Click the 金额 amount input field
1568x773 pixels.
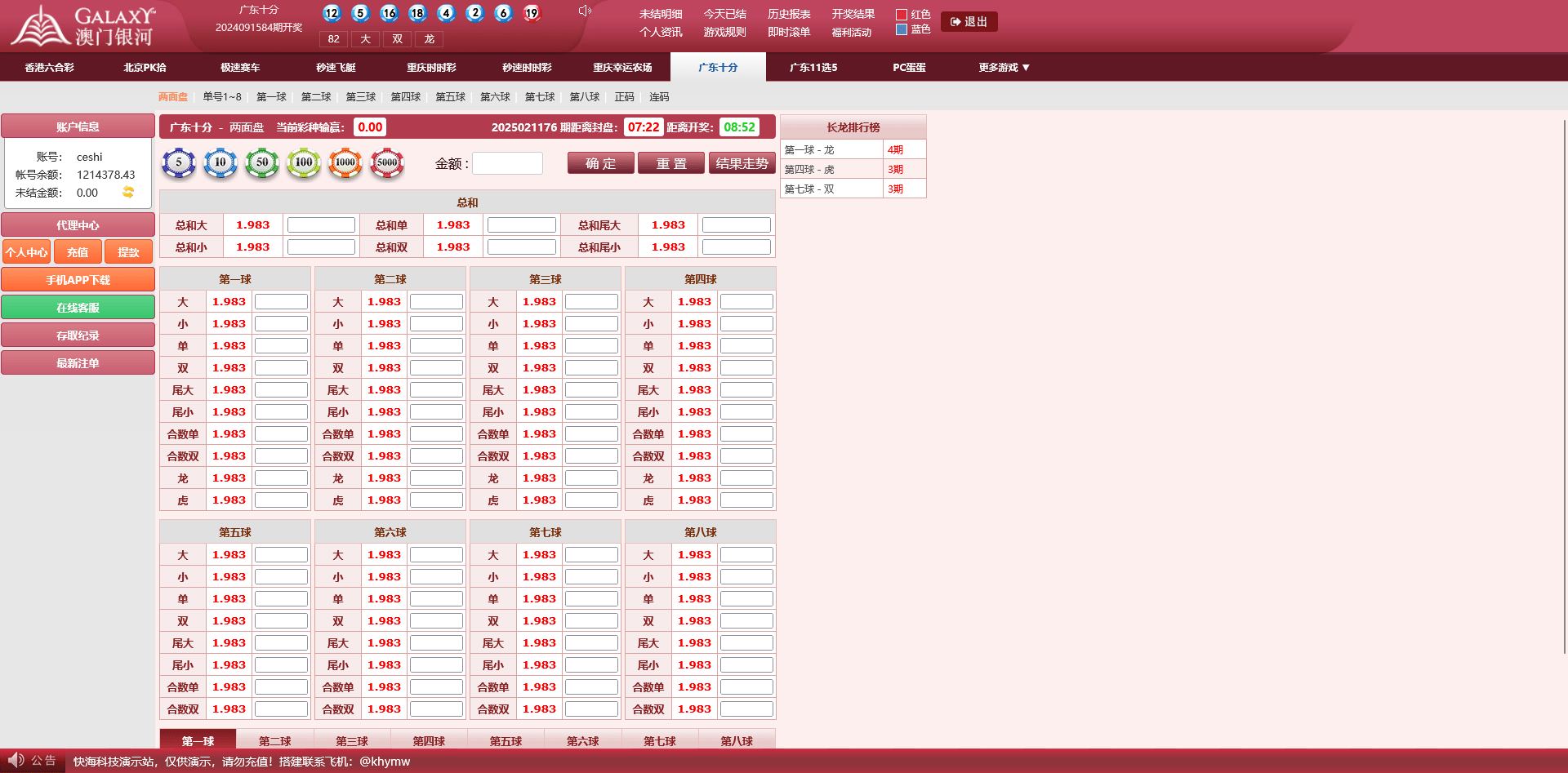coord(507,163)
